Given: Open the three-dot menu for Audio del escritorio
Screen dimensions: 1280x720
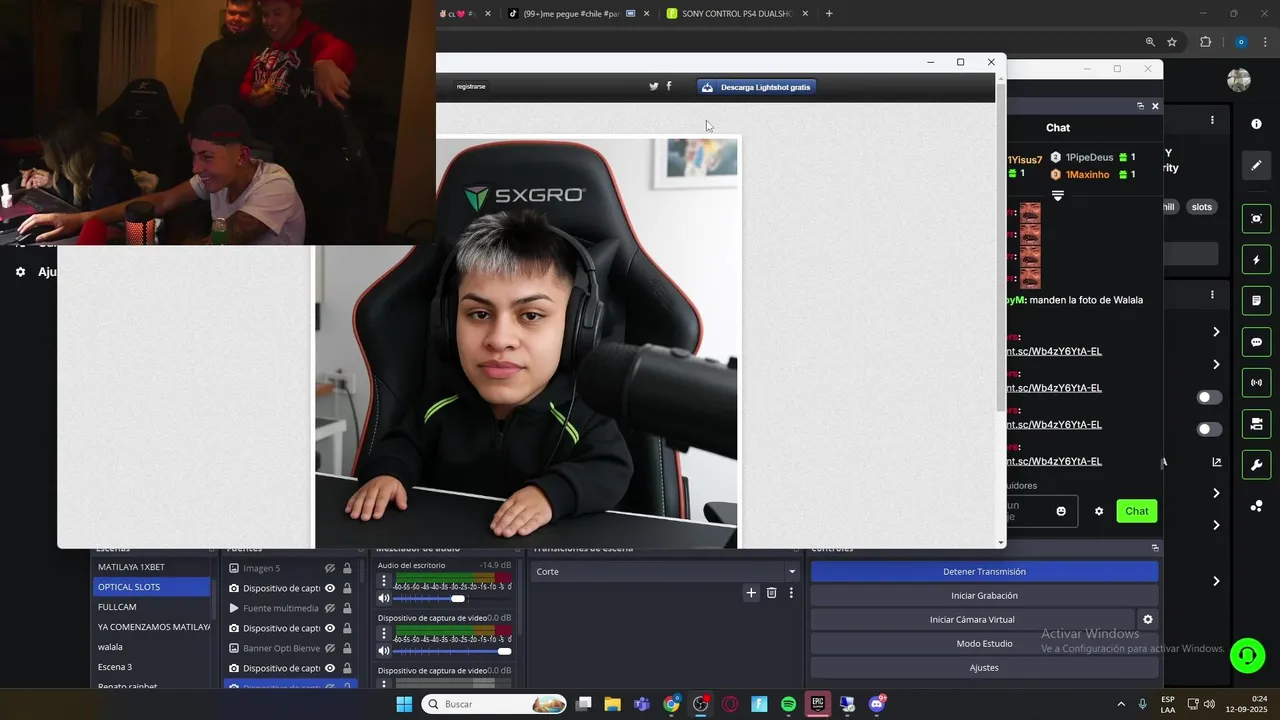Looking at the screenshot, I should 384,581.
